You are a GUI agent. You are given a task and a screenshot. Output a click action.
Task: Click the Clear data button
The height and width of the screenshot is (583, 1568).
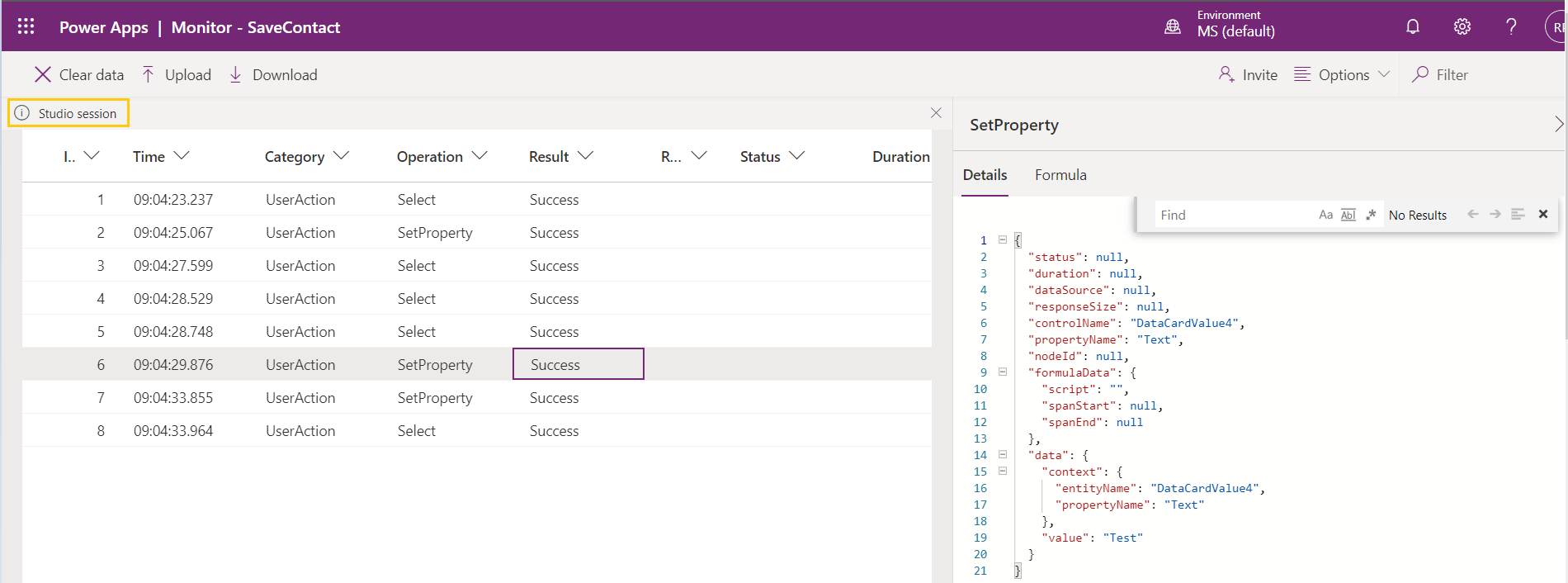click(79, 74)
